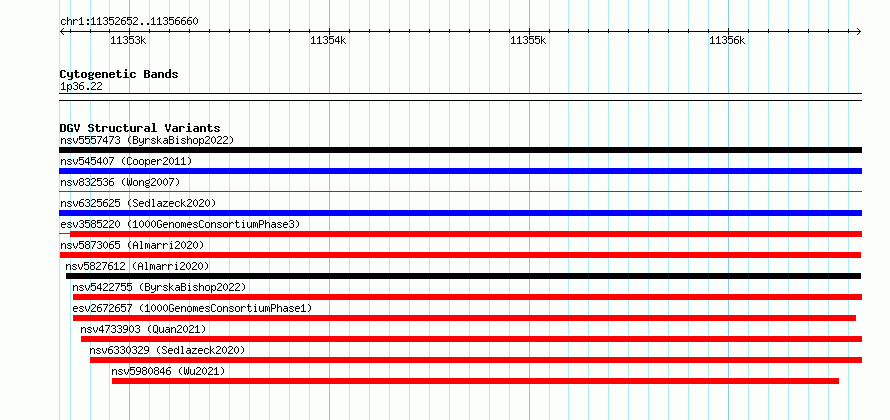Select the black nsv5557473 variant bar
This screenshot has width=890, height=420.
point(460,150)
